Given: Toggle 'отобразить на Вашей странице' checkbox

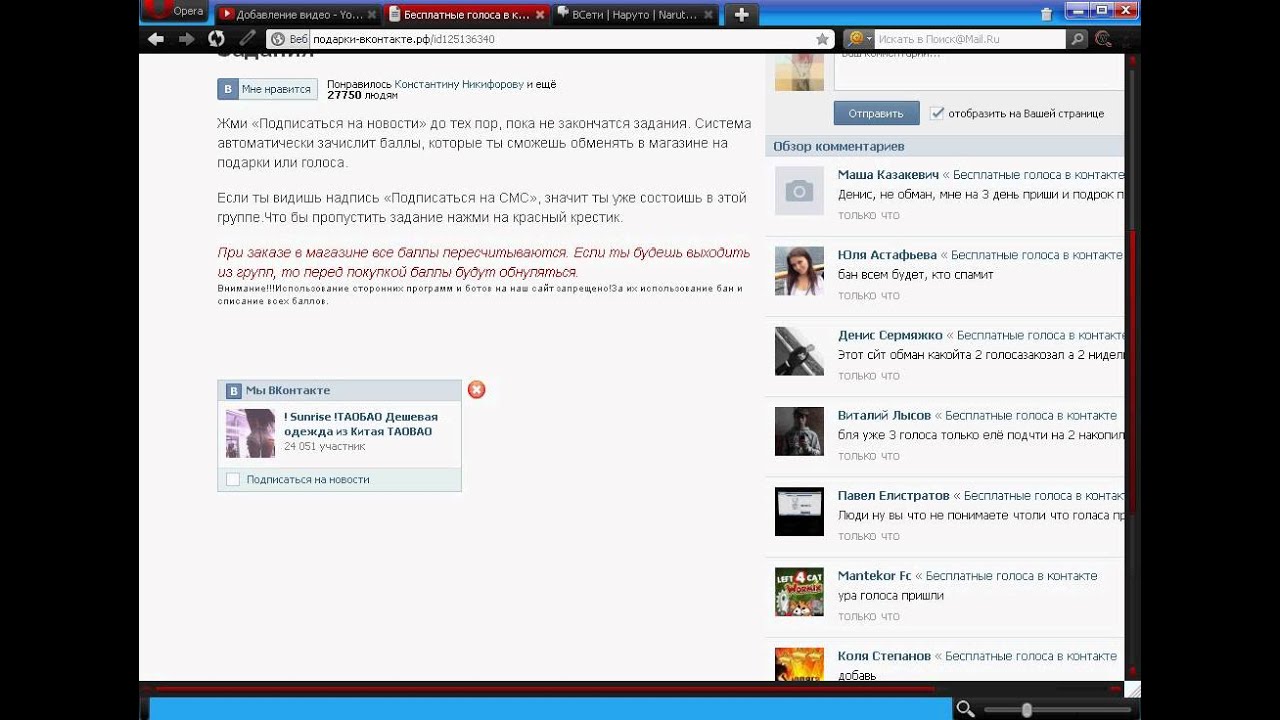Looking at the screenshot, I should [x=937, y=113].
